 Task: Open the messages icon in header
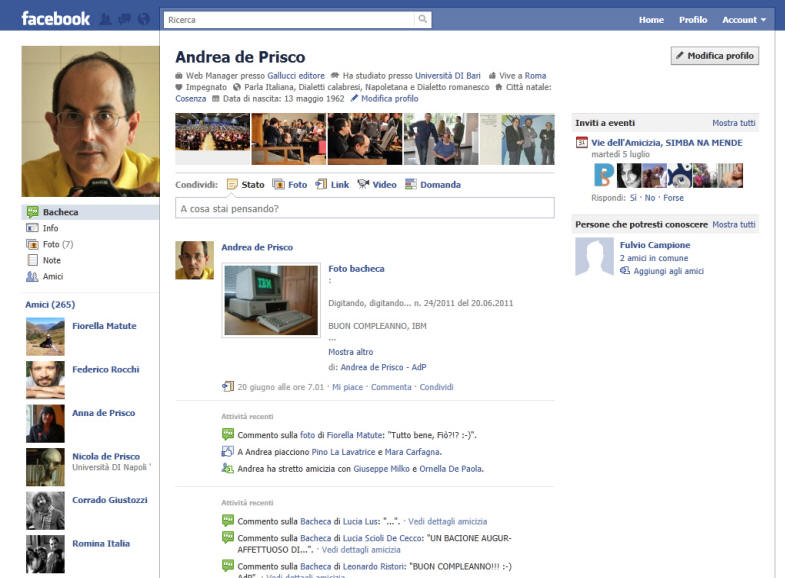click(x=125, y=20)
